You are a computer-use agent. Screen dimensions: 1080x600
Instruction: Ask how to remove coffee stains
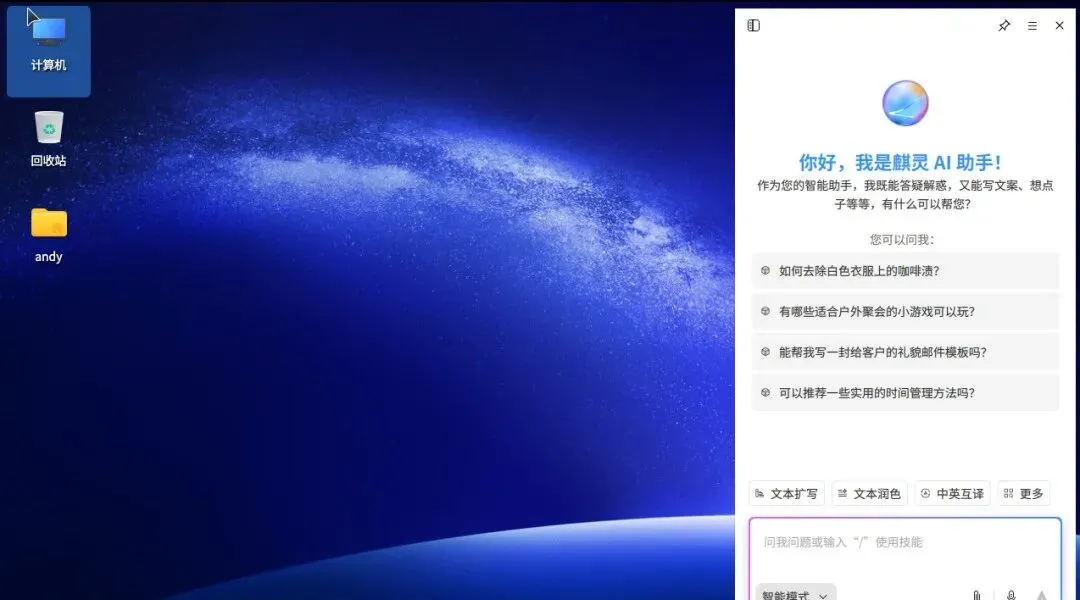[x=905, y=271]
